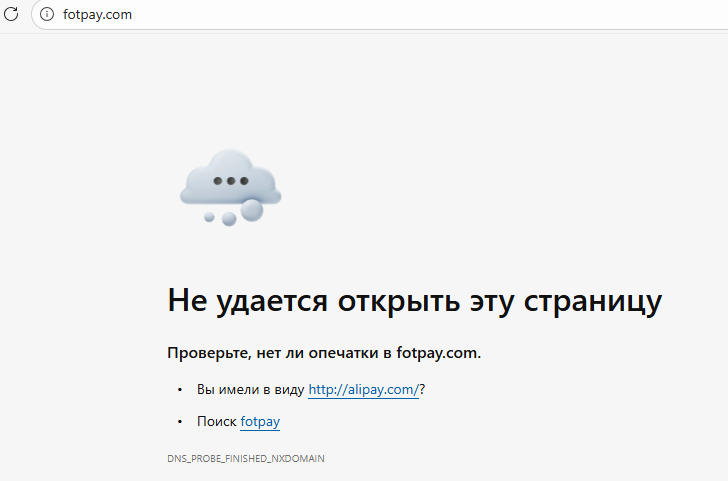The height and width of the screenshot is (481, 728).
Task: Reload the page with the refresh icon
Action: [11, 14]
